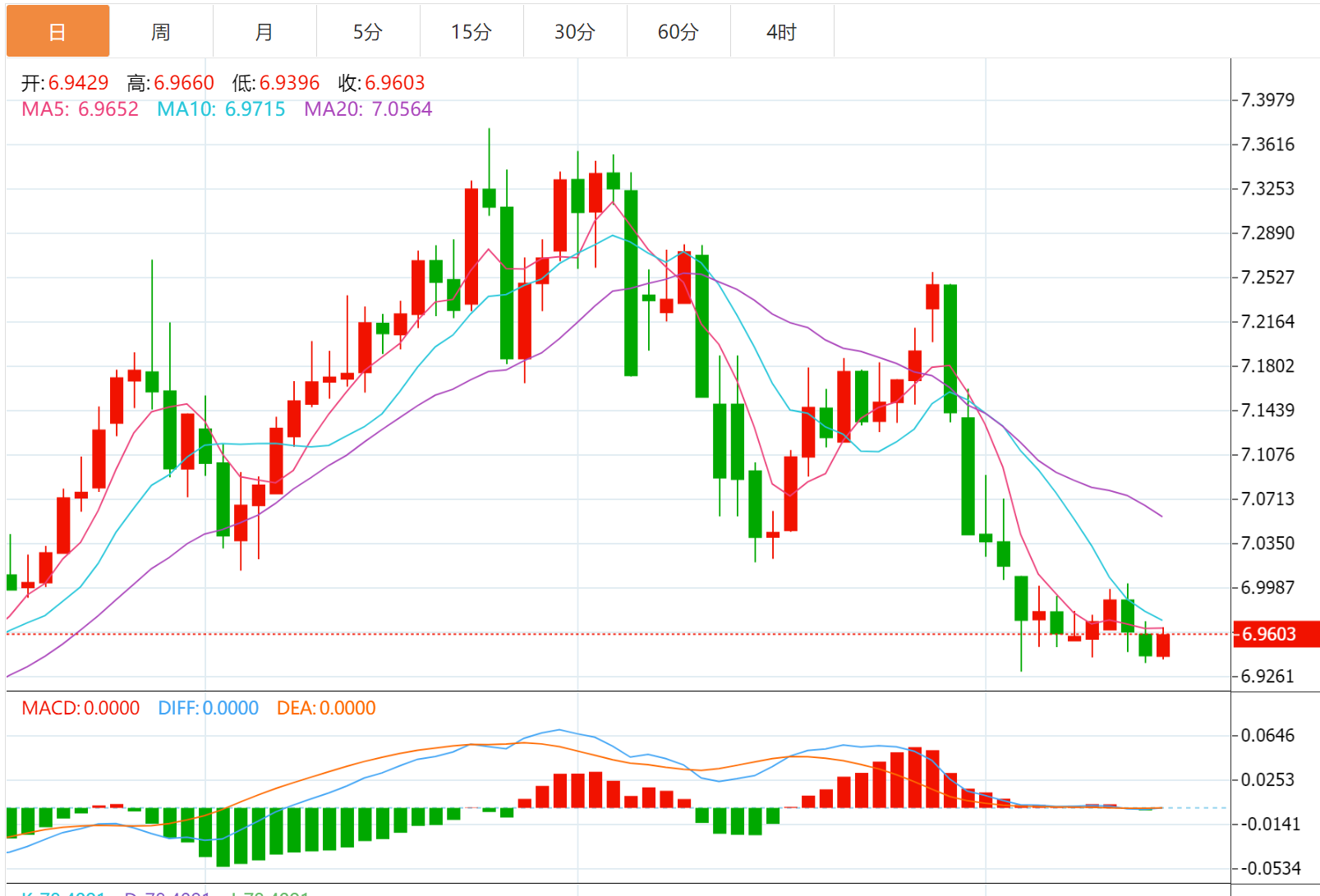Image resolution: width=1320 pixels, height=896 pixels.
Task: Click the 6.9261 price axis label
Action: click(1267, 677)
